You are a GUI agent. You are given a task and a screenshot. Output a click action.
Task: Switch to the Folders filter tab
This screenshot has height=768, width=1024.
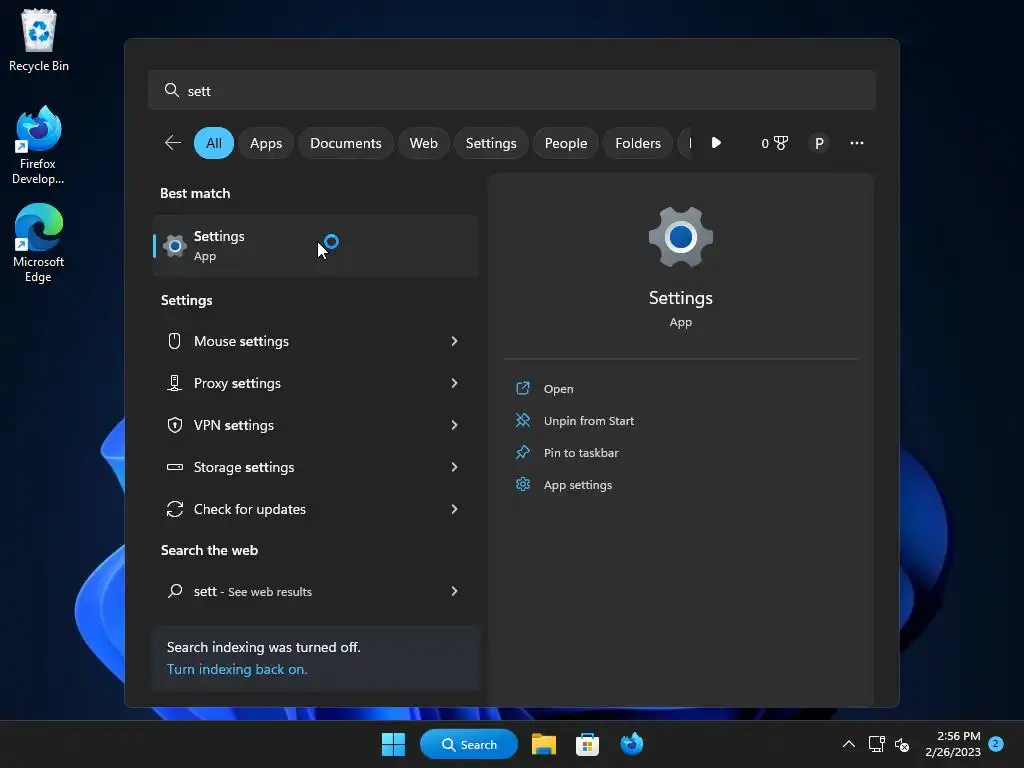tap(637, 143)
